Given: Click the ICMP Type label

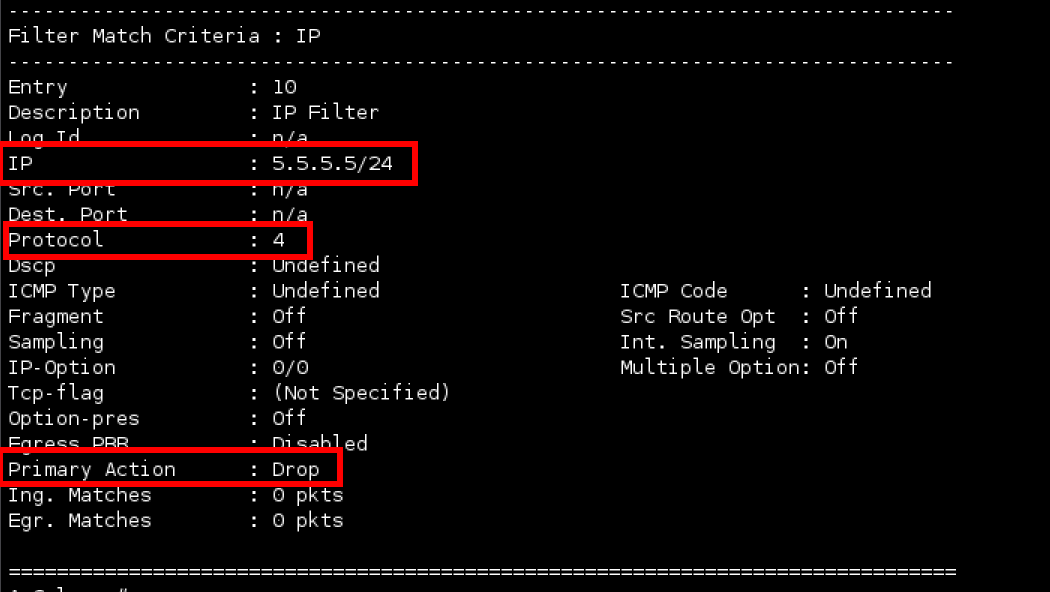Looking at the screenshot, I should click(x=62, y=291).
